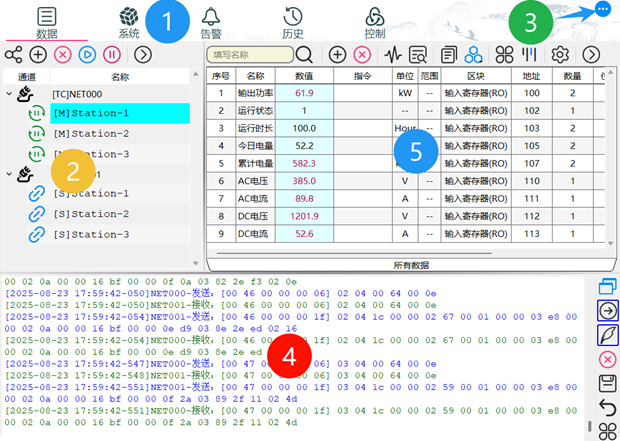620x441 pixels.
Task: Sort by the 序号 column header
Action: pyautogui.click(x=221, y=76)
